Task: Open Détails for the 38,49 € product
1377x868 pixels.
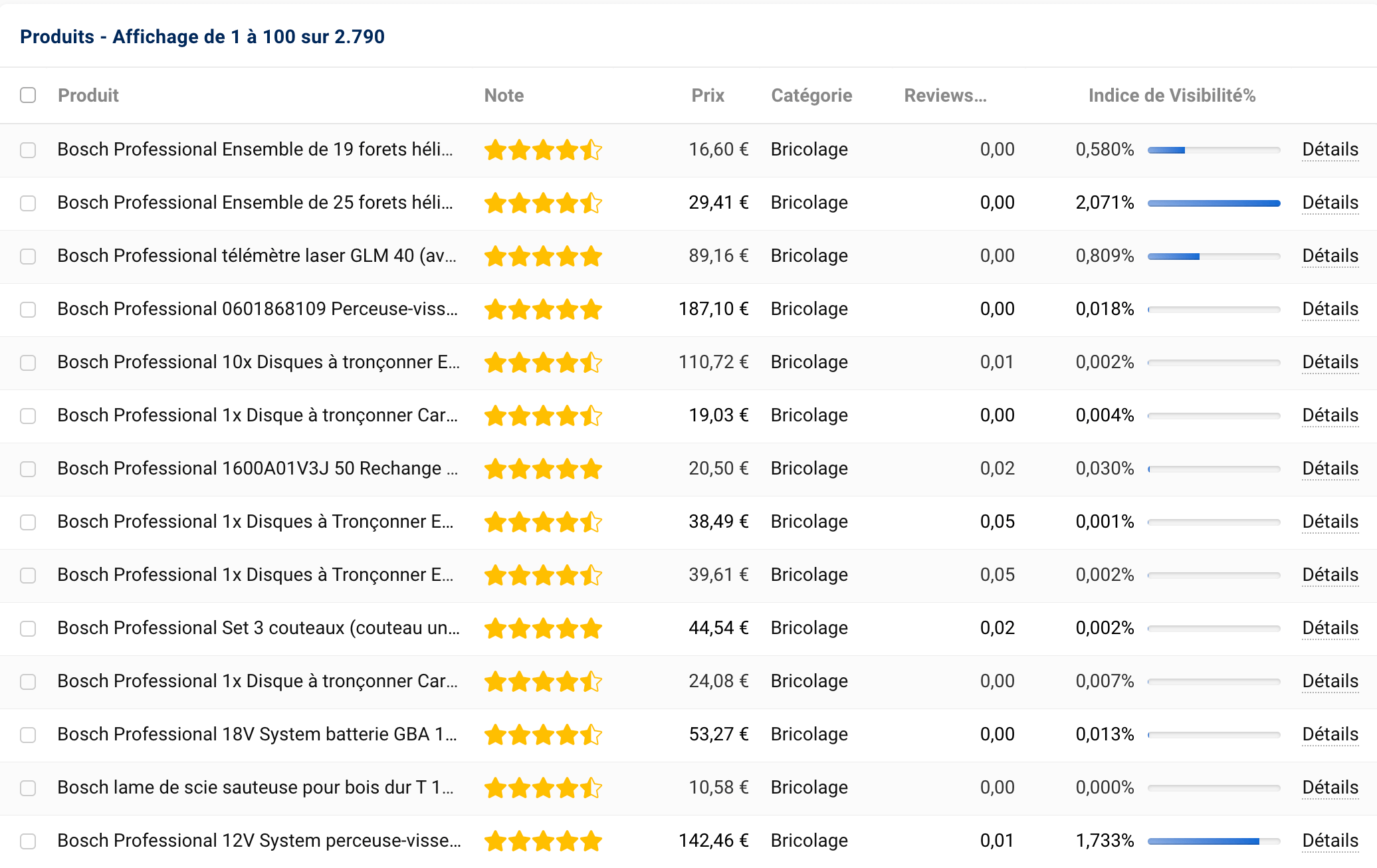Action: [1330, 522]
